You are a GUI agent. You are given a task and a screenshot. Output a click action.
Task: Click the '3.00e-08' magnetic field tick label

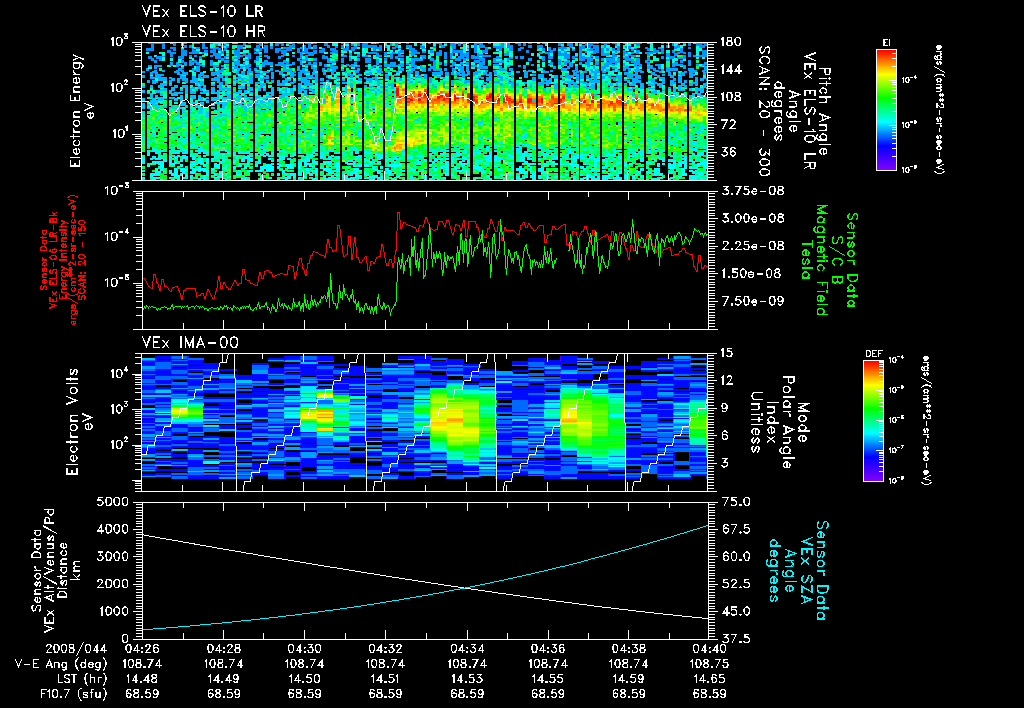752,219
